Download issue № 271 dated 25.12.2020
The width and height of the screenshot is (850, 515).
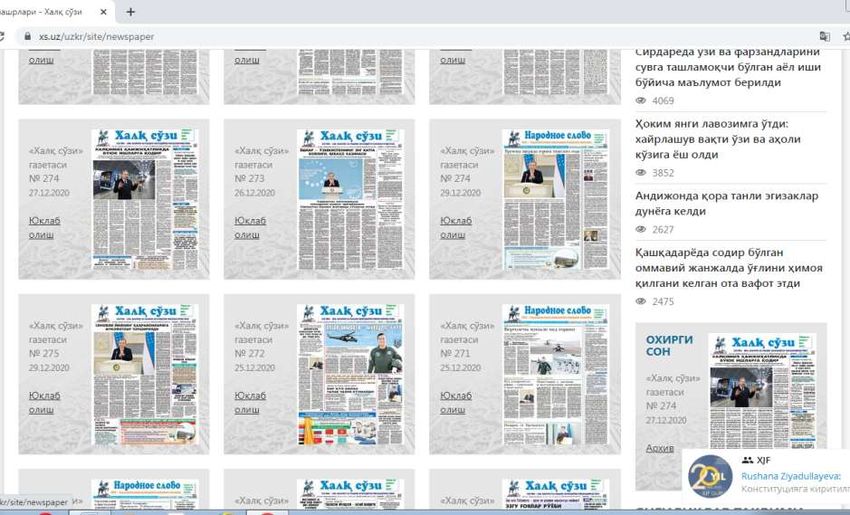point(456,403)
